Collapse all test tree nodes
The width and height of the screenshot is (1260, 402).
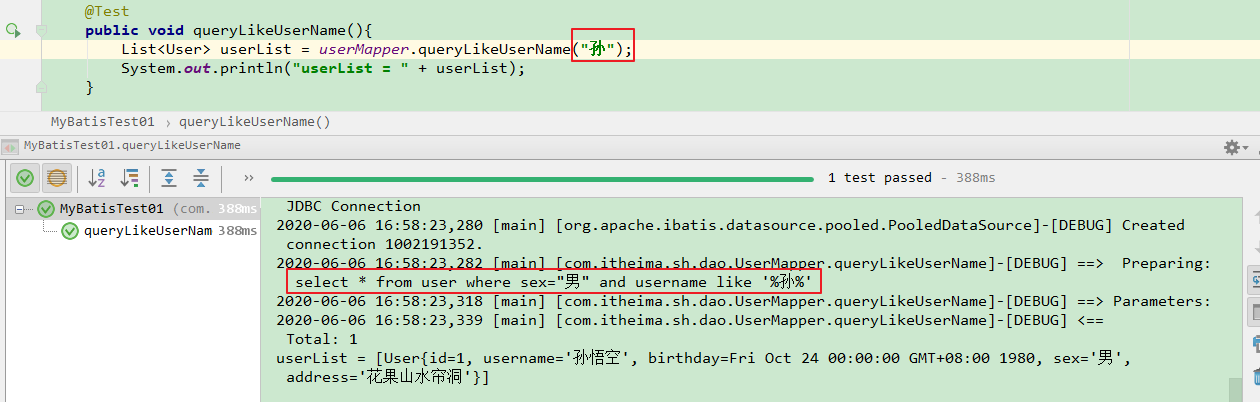pyautogui.click(x=201, y=178)
